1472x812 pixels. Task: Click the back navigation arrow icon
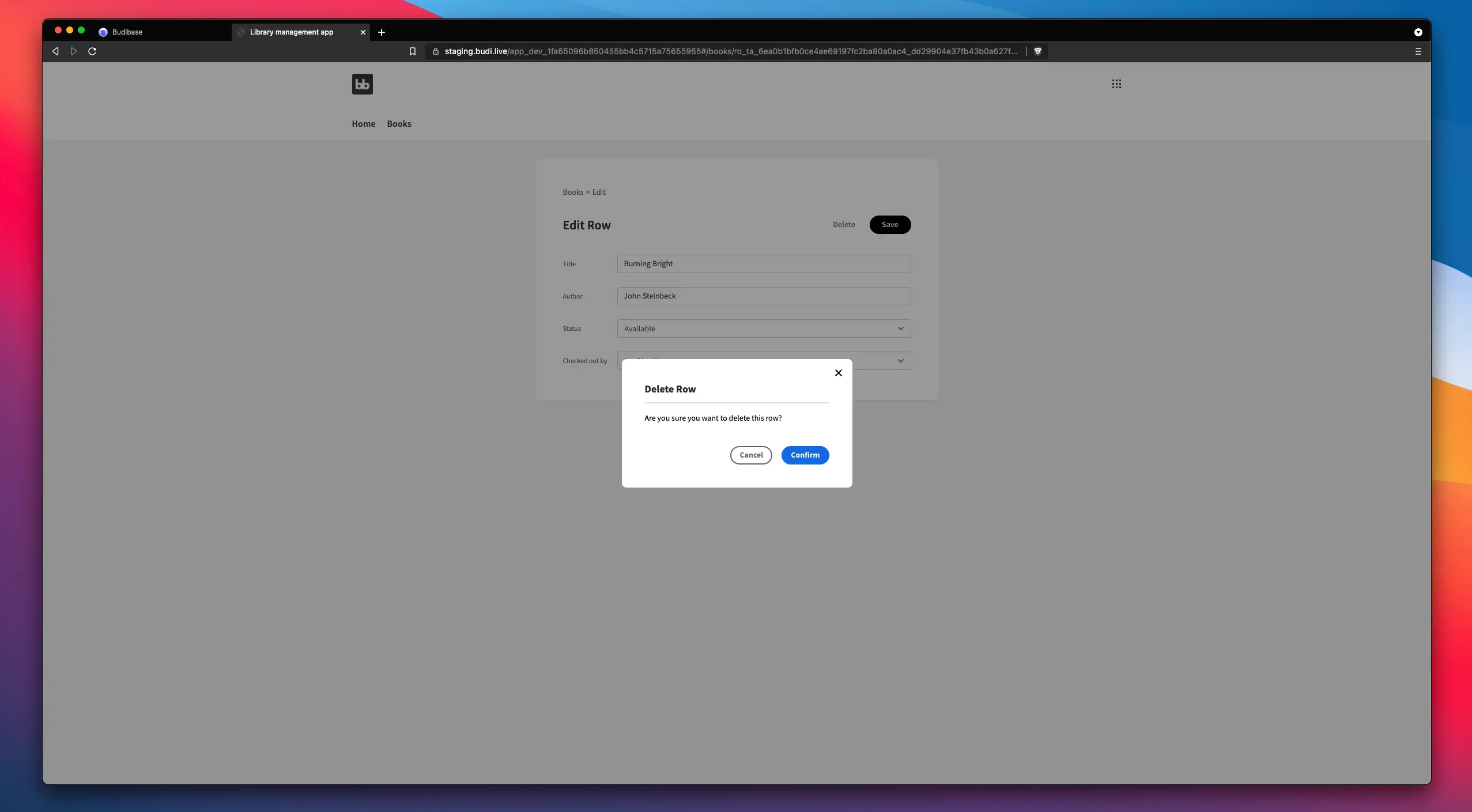(55, 51)
